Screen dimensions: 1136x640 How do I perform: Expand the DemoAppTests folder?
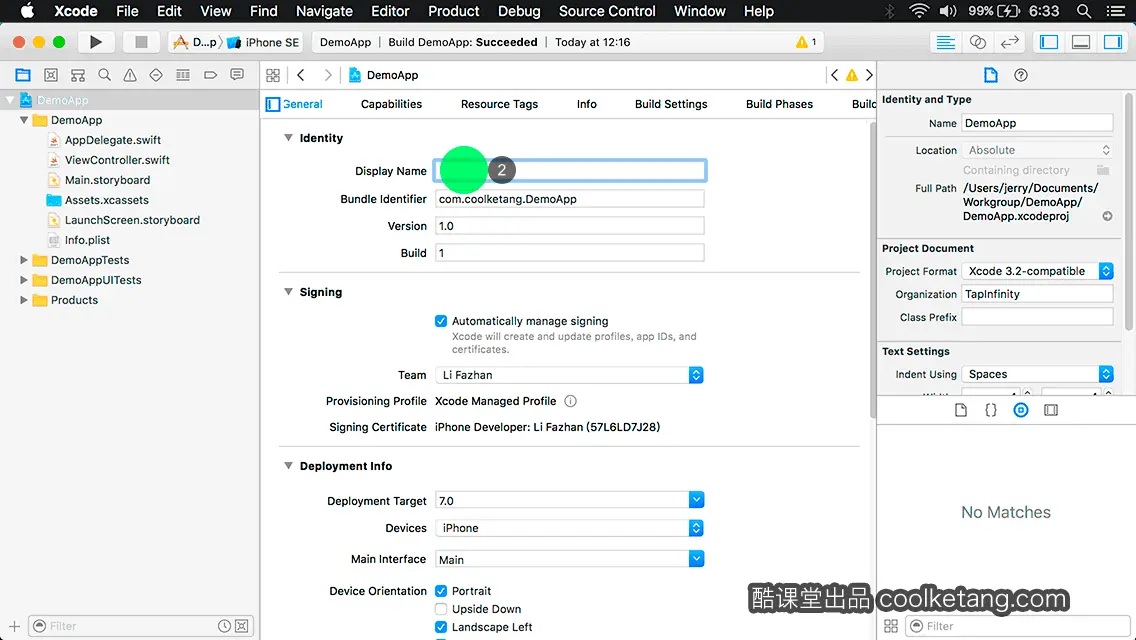point(24,260)
